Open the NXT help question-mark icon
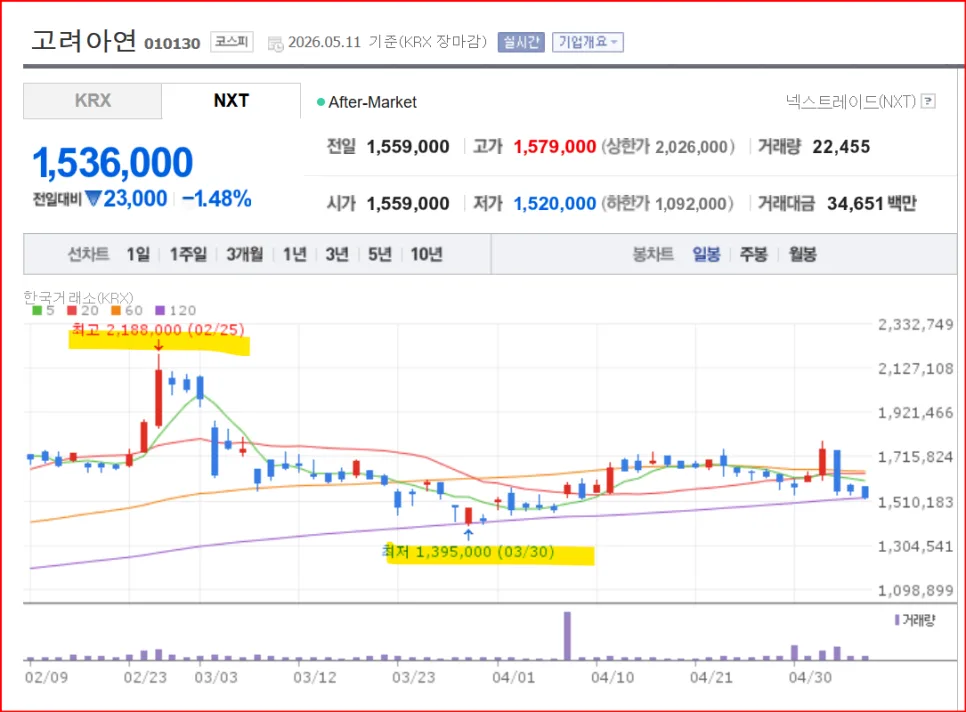This screenshot has width=966, height=712. click(928, 101)
